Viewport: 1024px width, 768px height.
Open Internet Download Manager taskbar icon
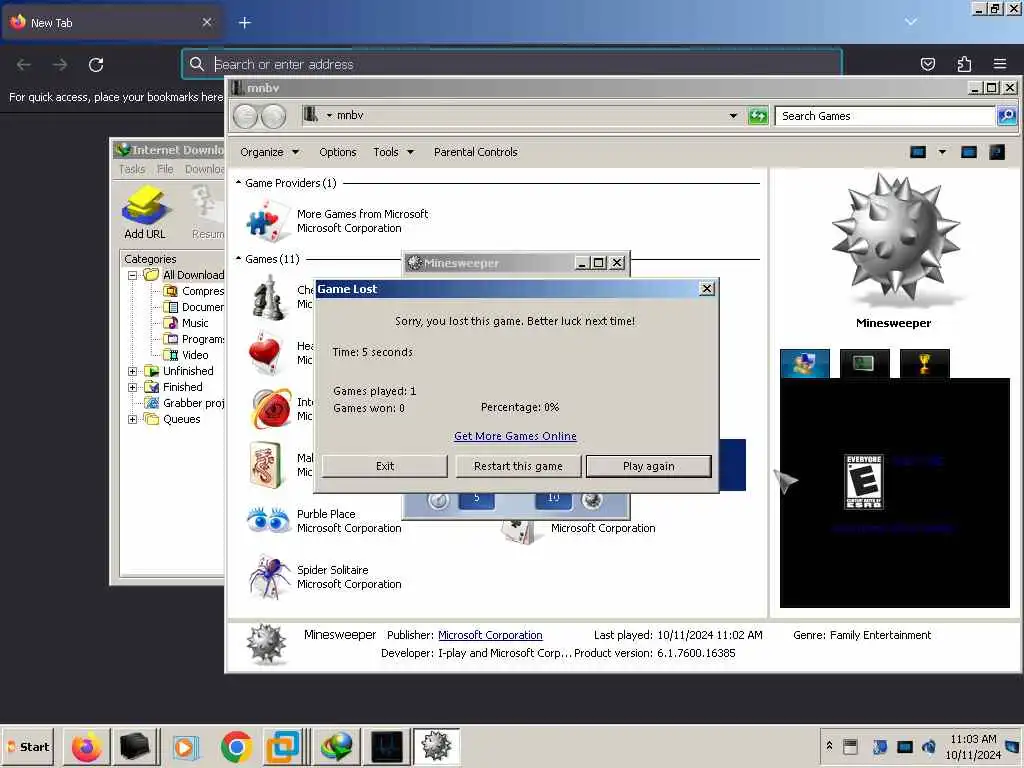pyautogui.click(x=337, y=746)
